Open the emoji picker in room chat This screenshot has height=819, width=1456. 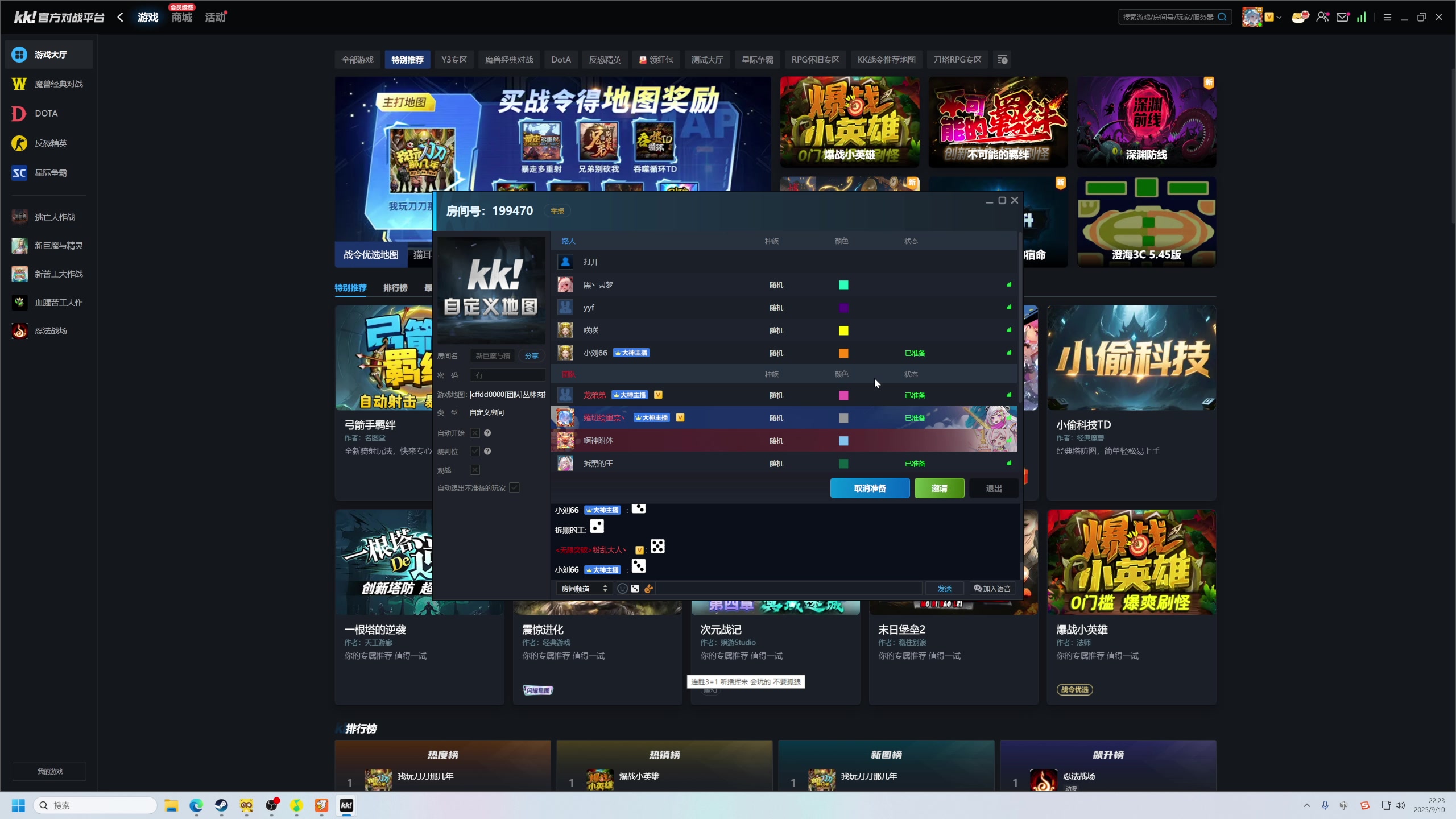point(622,589)
